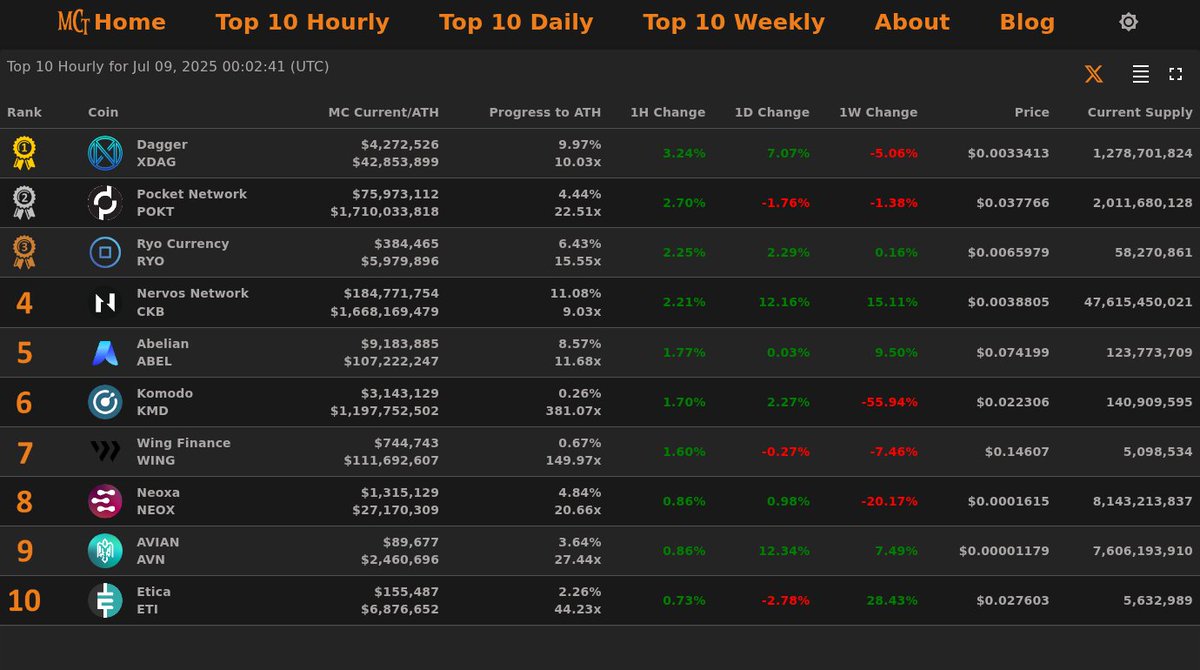Sort by the Price column header
Image resolution: width=1200 pixels, height=670 pixels.
point(1032,113)
